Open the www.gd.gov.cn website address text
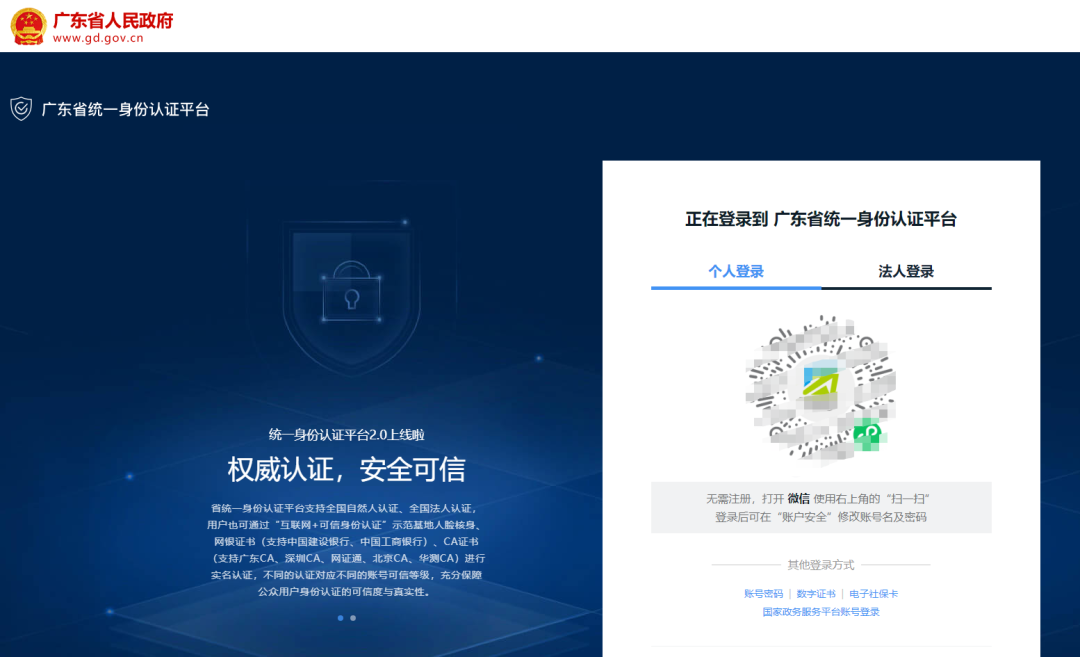 tap(98, 39)
